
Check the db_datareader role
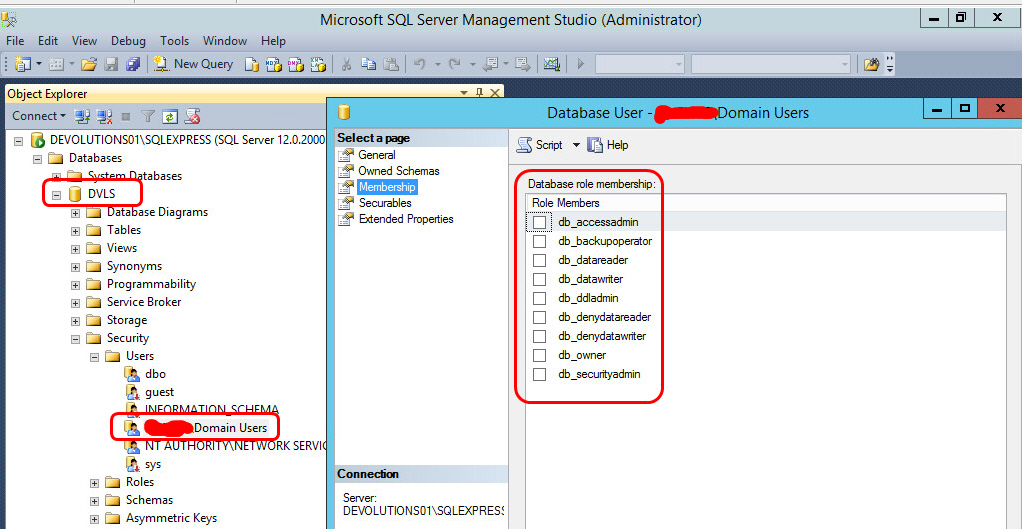point(539,260)
